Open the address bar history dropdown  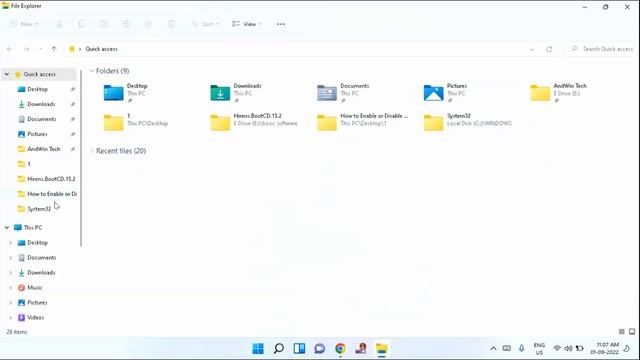pos(532,49)
